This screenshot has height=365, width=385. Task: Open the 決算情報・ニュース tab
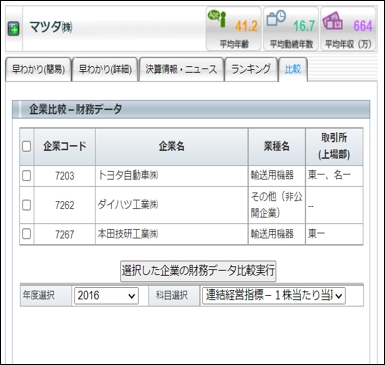[x=181, y=69]
